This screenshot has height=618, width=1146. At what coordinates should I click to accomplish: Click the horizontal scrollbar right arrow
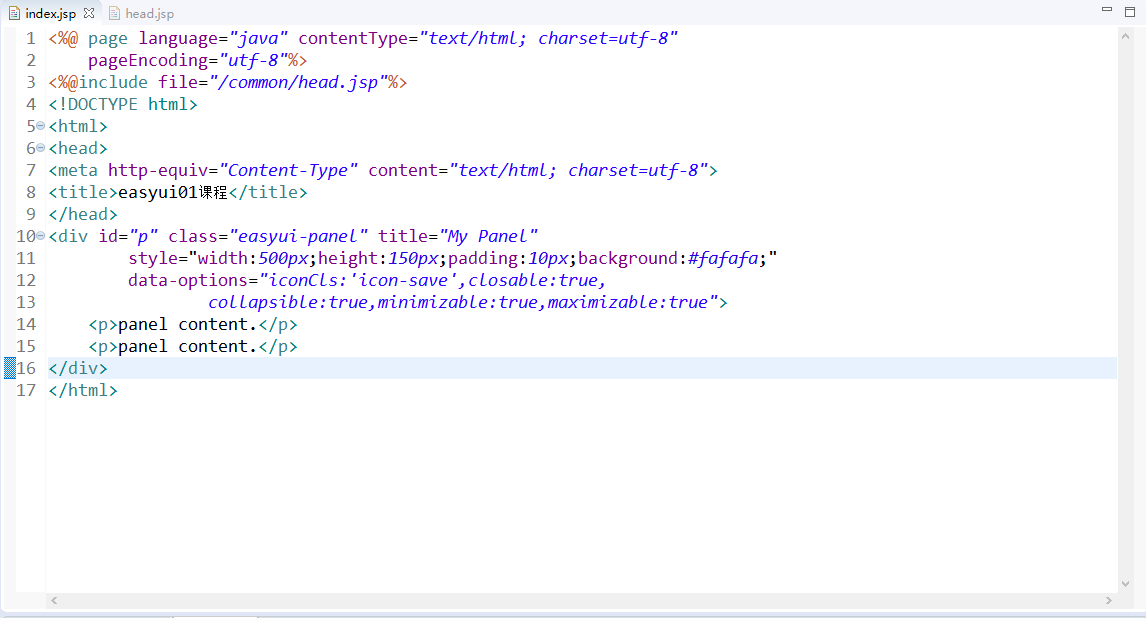[1109, 600]
